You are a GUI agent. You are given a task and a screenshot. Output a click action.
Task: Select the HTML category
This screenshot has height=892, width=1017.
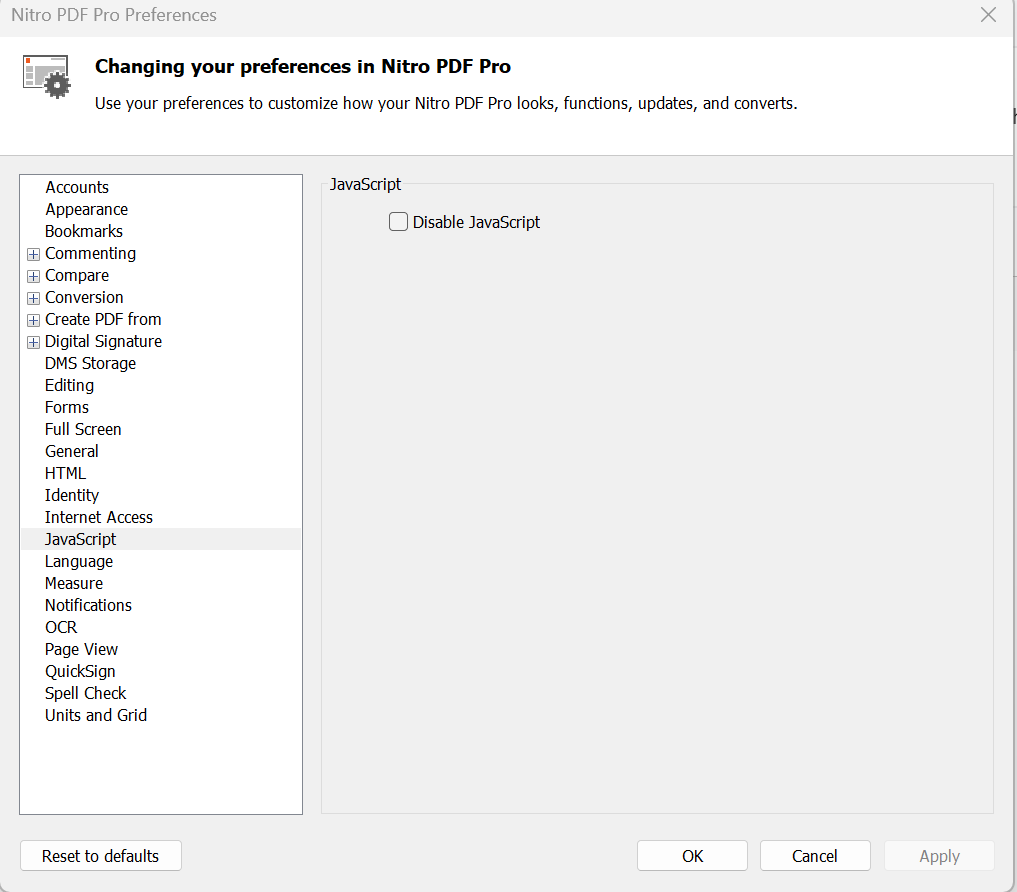[65, 474]
